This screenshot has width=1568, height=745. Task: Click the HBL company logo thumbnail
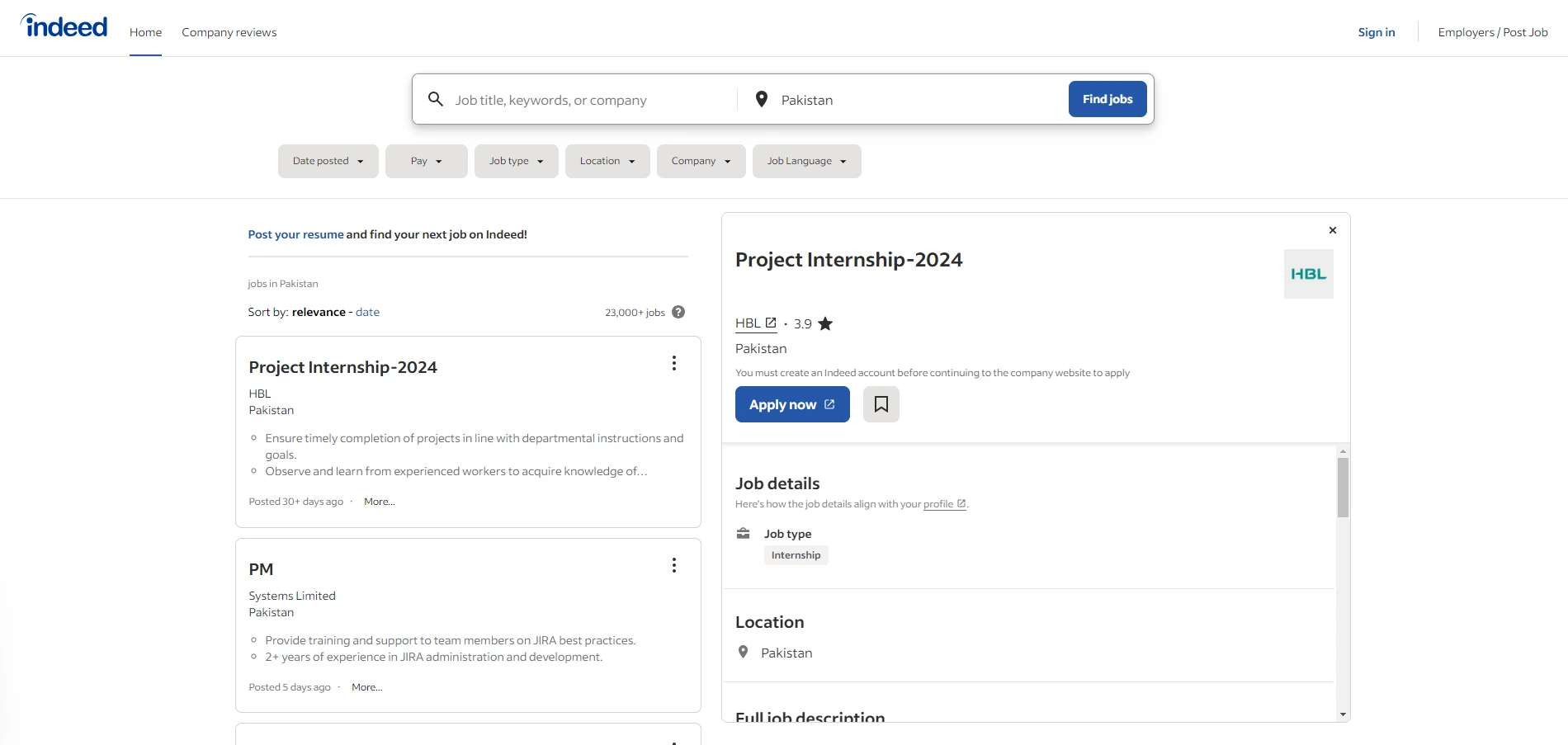point(1309,274)
